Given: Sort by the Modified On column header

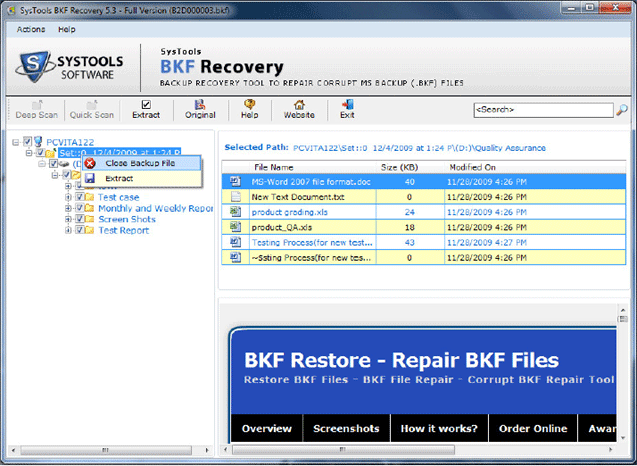Looking at the screenshot, I should [535, 167].
